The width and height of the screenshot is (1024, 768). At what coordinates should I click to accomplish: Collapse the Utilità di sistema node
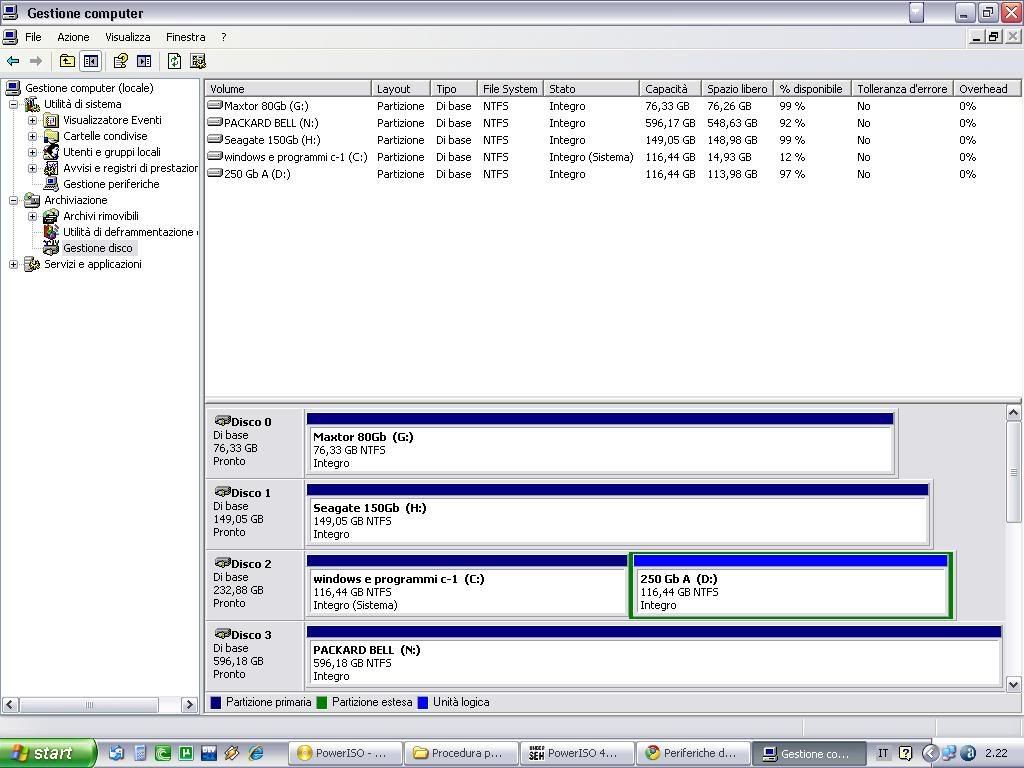pos(13,104)
